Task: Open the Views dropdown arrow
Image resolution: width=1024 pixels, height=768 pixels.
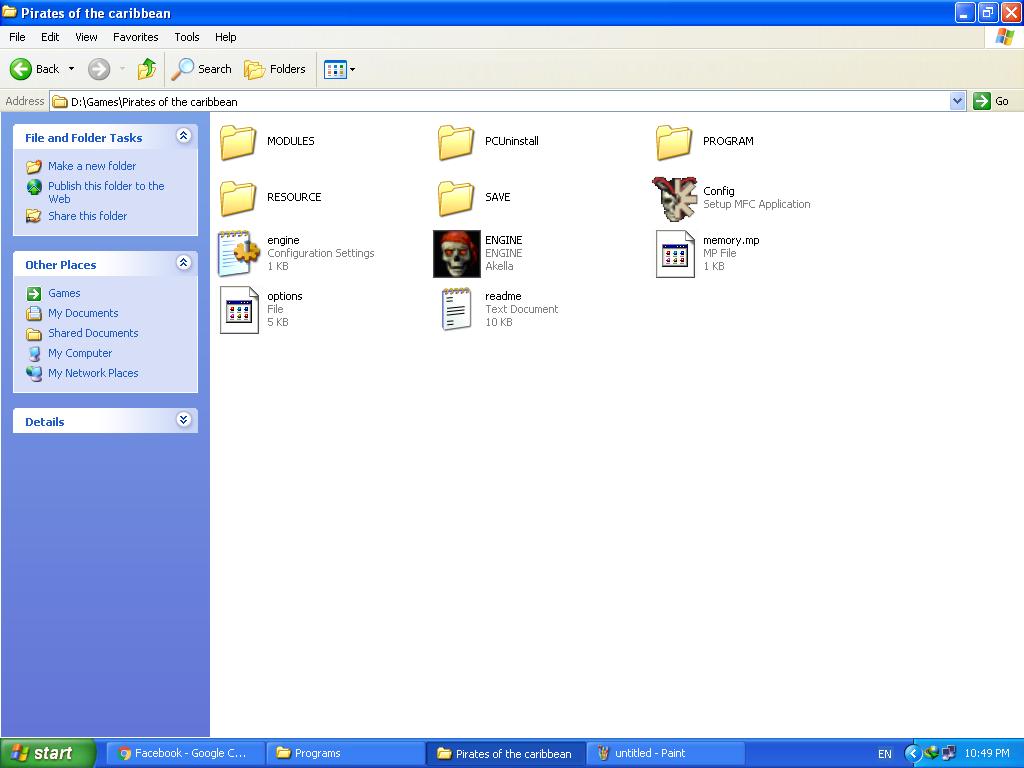Action: (x=353, y=69)
